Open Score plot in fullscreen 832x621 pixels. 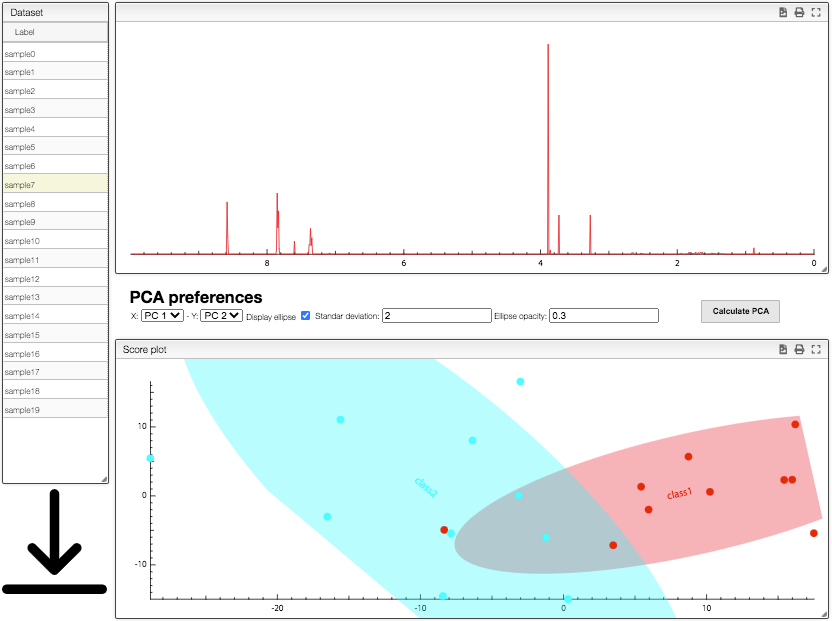[816, 349]
